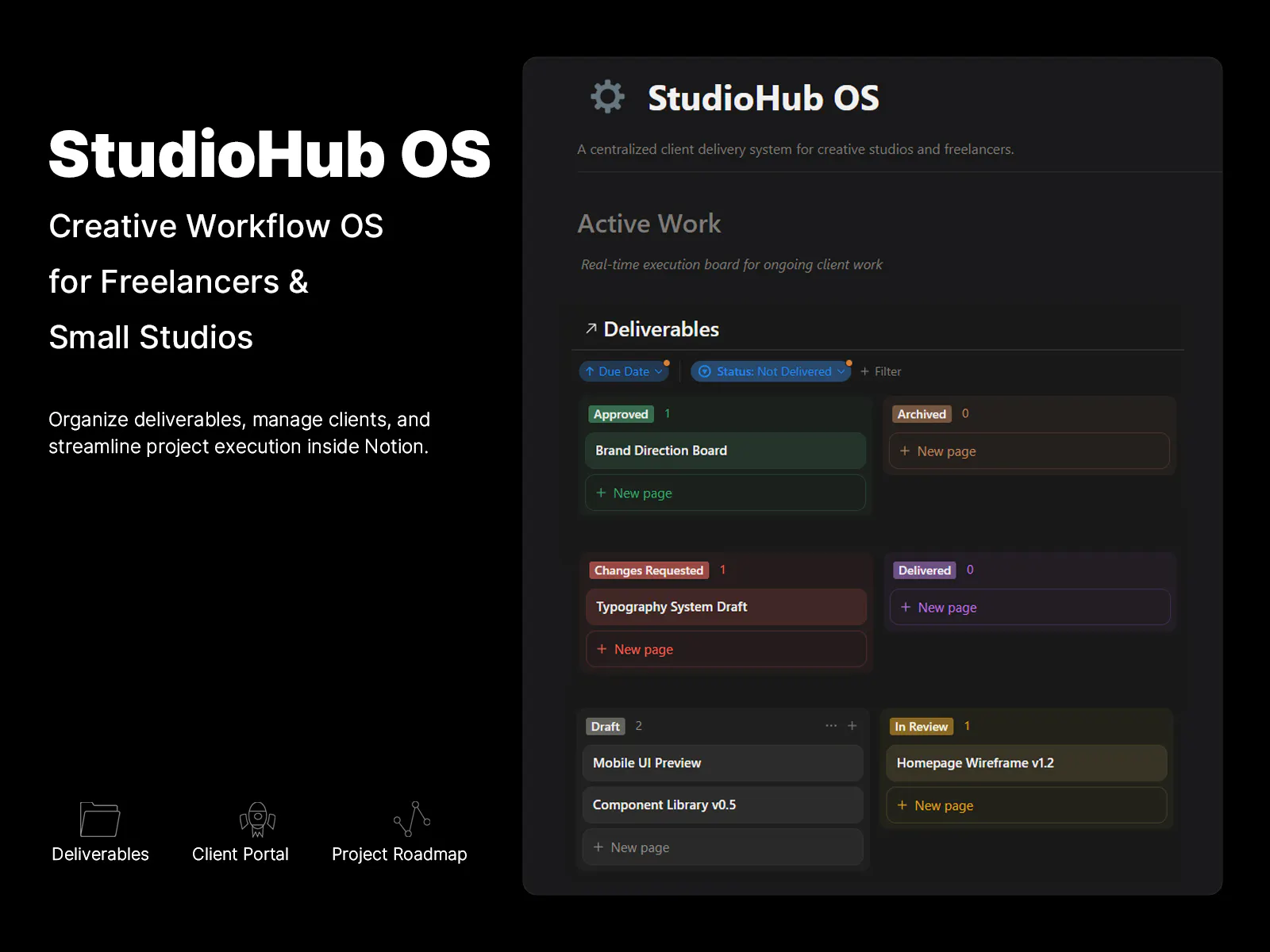Open the Draft group options menu
This screenshot has height=952, width=1270.
point(831,726)
